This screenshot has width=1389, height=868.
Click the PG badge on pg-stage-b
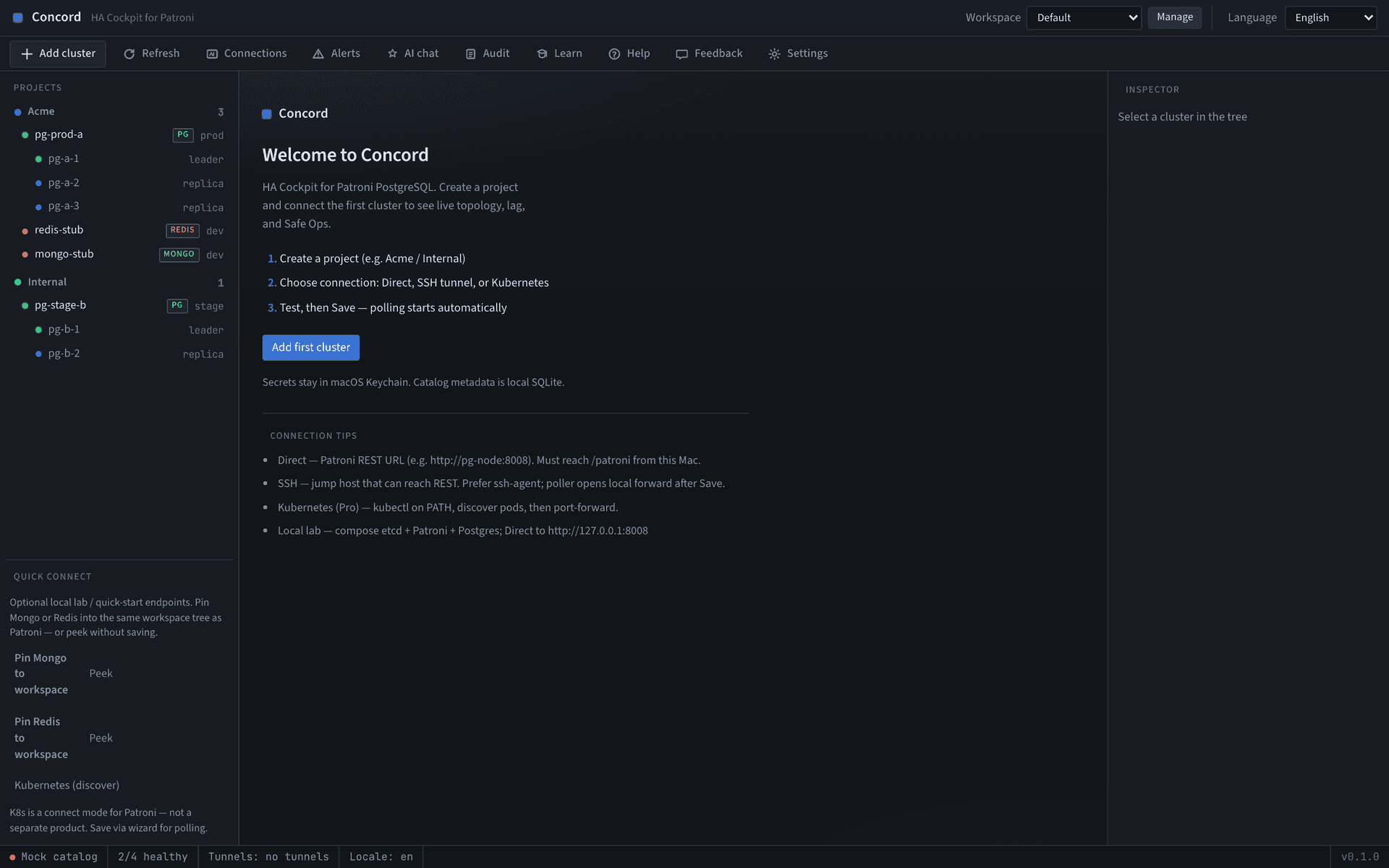177,306
